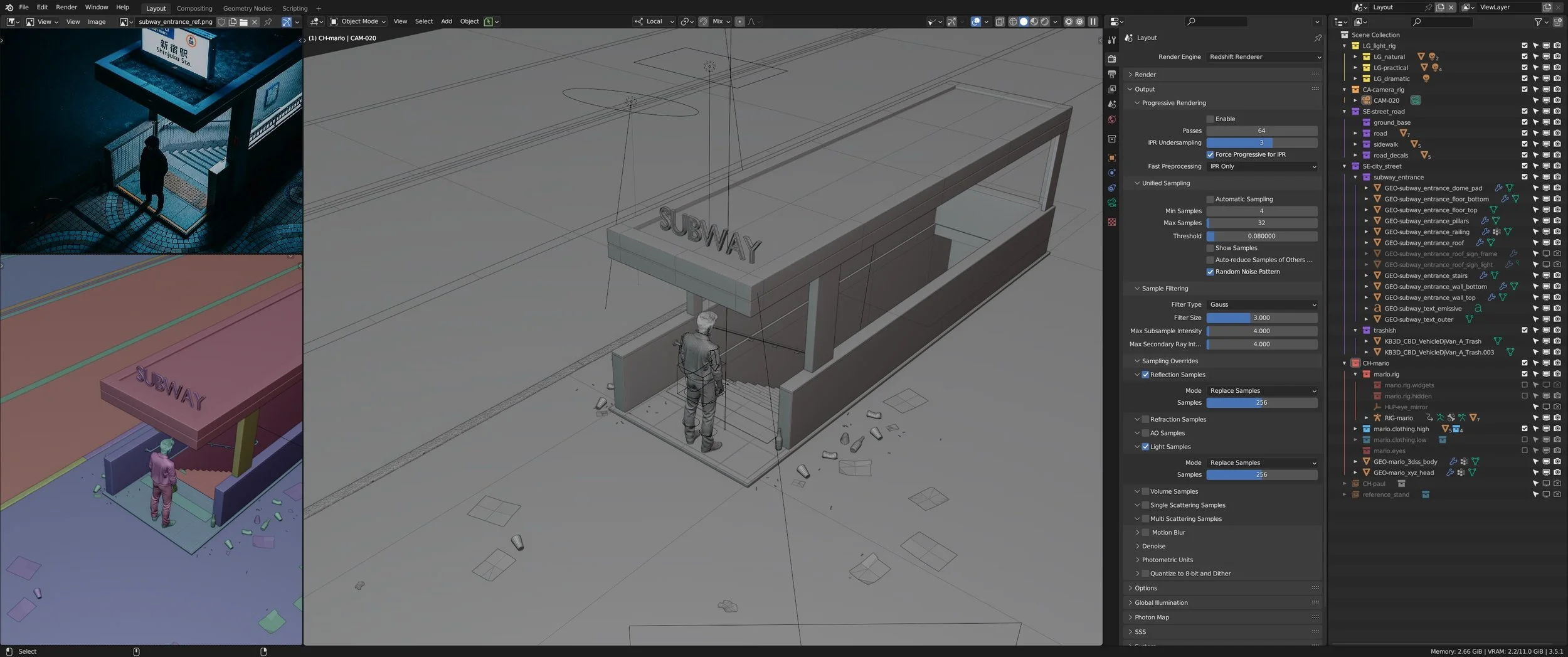This screenshot has width=1568, height=657.
Task: Adjust Reflection Samples 256 slider
Action: point(1262,402)
